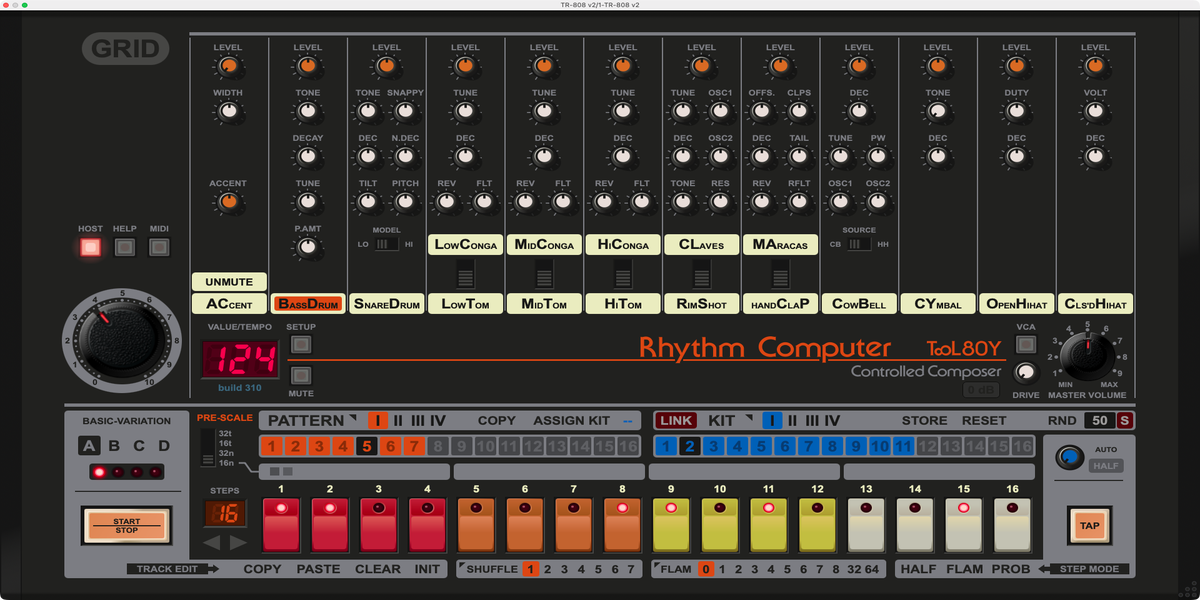
Task: Click the UNMUTE button
Action: coord(229,282)
